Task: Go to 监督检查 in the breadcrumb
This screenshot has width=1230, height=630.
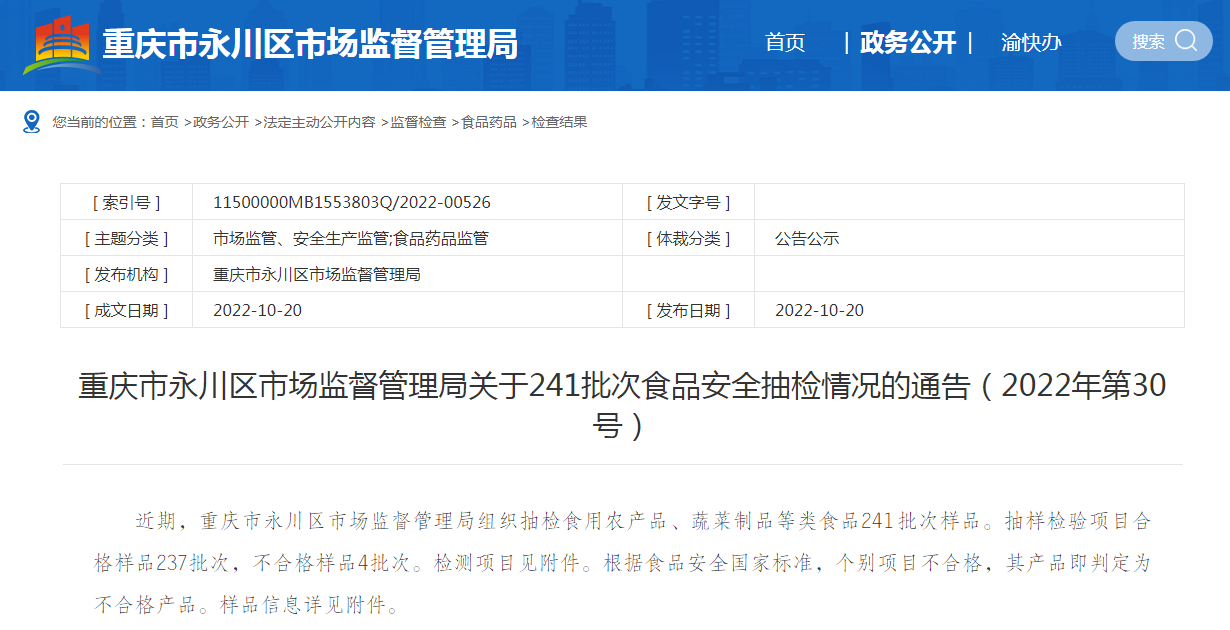Action: tap(418, 122)
